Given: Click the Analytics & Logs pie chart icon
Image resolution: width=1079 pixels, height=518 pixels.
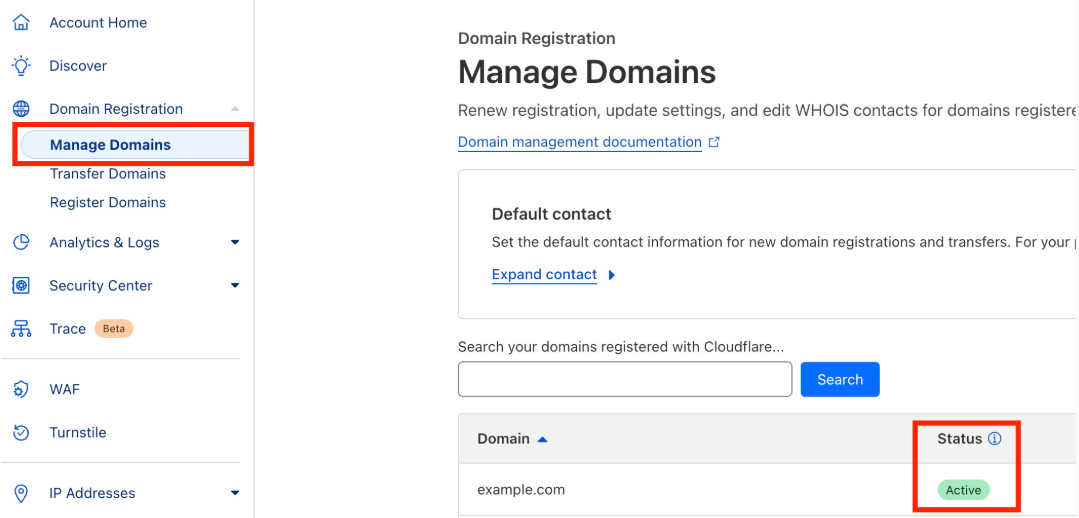Looking at the screenshot, I should (x=21, y=242).
